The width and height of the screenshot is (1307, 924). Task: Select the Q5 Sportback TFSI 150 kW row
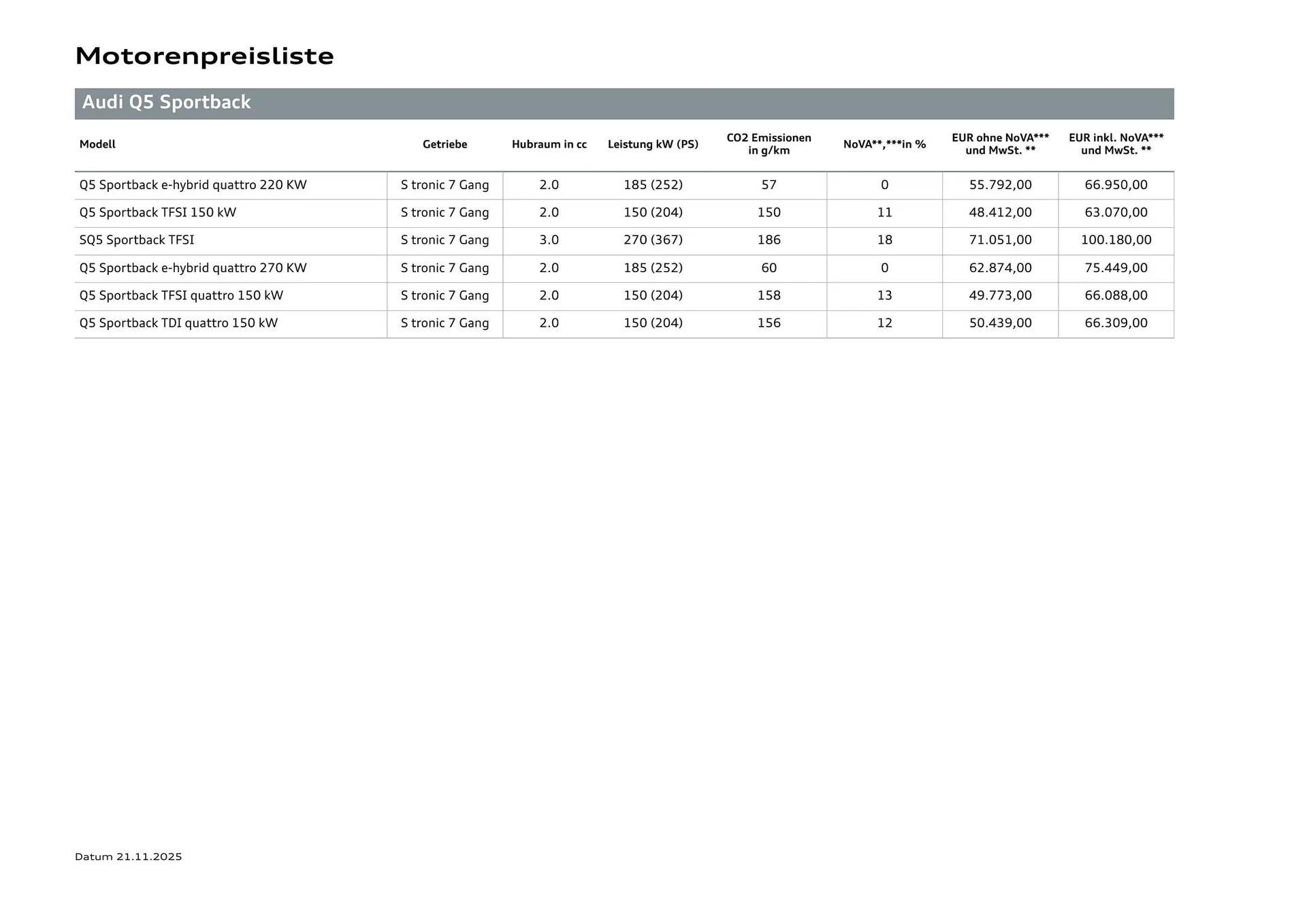coord(158,212)
